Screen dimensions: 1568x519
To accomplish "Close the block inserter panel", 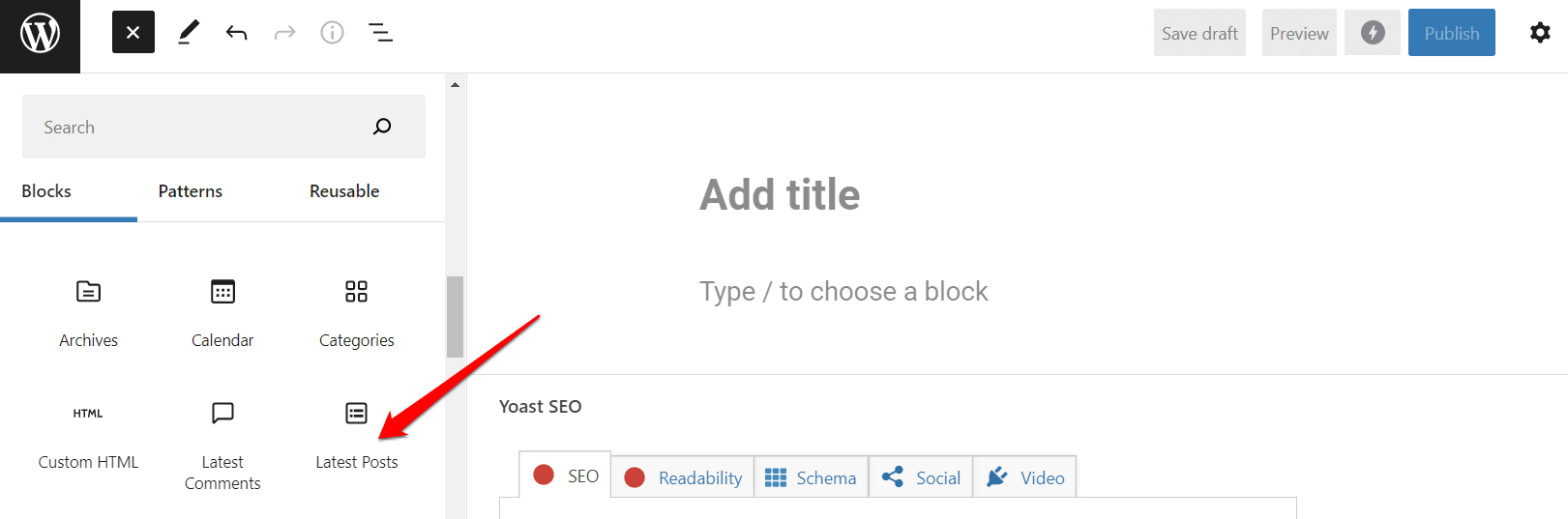I will [x=133, y=33].
